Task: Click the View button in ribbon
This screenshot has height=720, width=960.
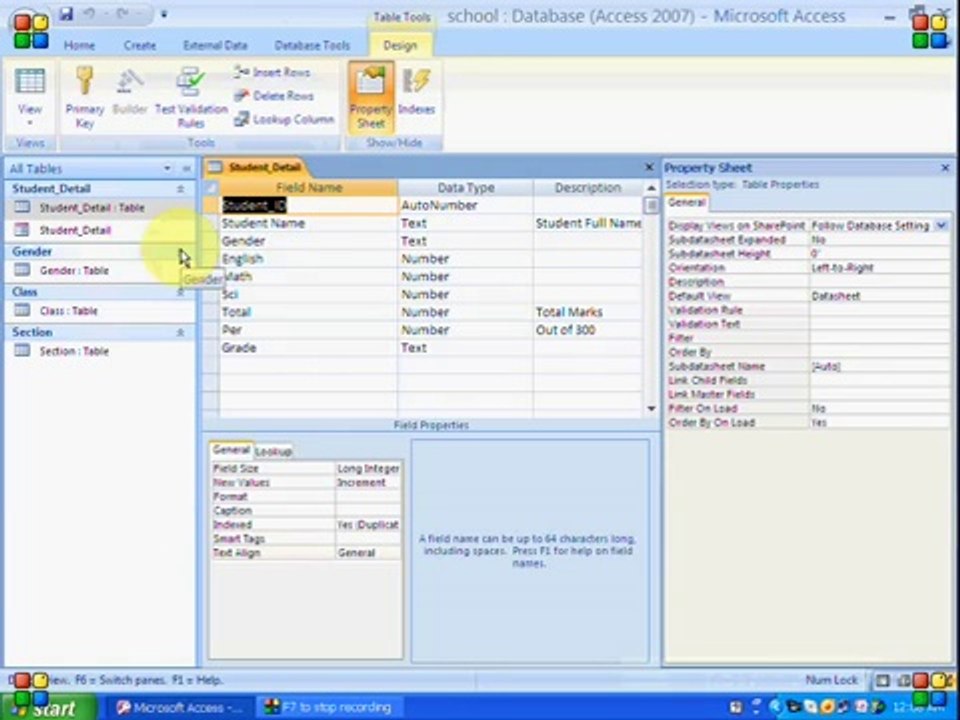Action: (29, 98)
